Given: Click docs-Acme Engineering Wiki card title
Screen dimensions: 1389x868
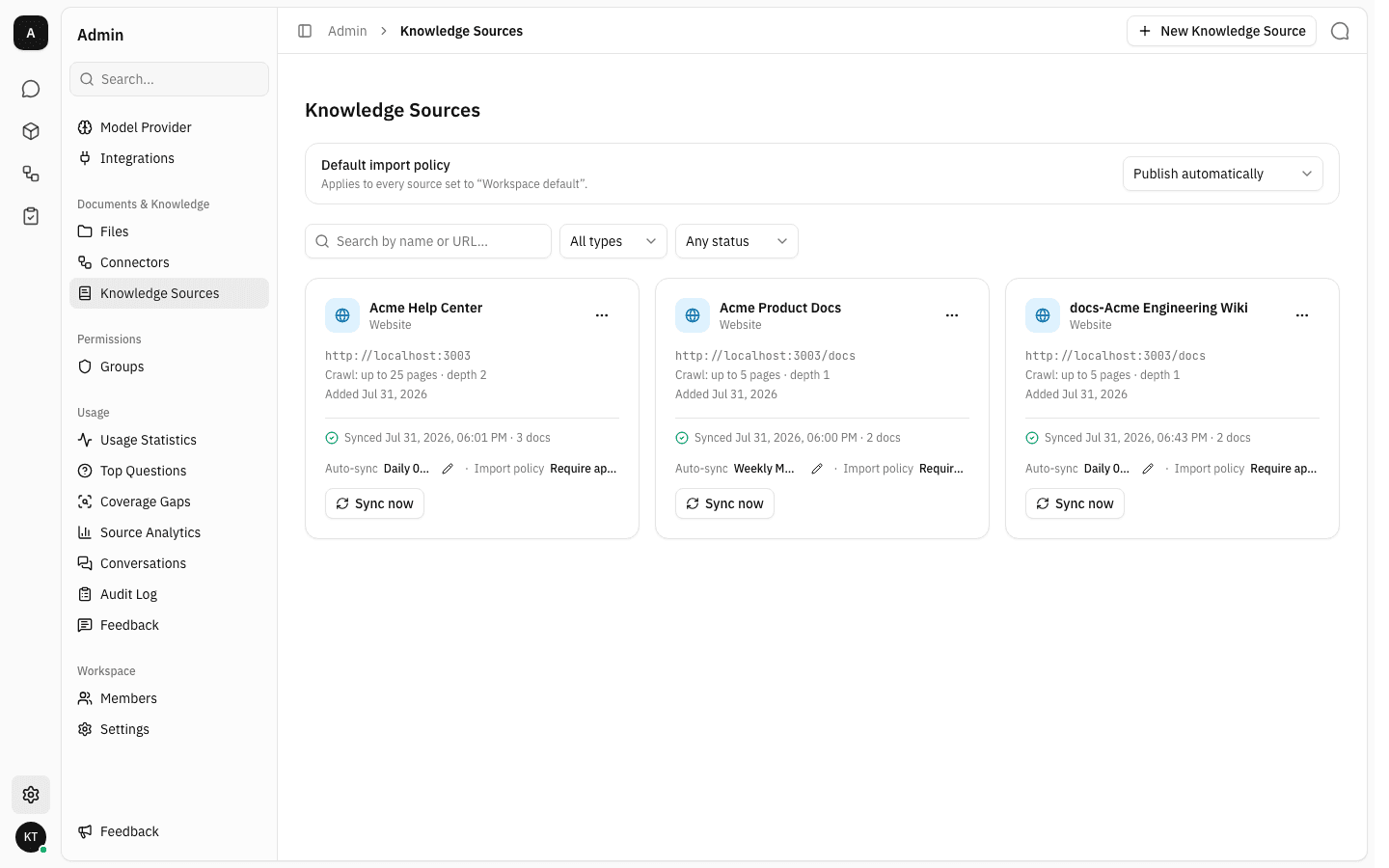Looking at the screenshot, I should 1158,308.
